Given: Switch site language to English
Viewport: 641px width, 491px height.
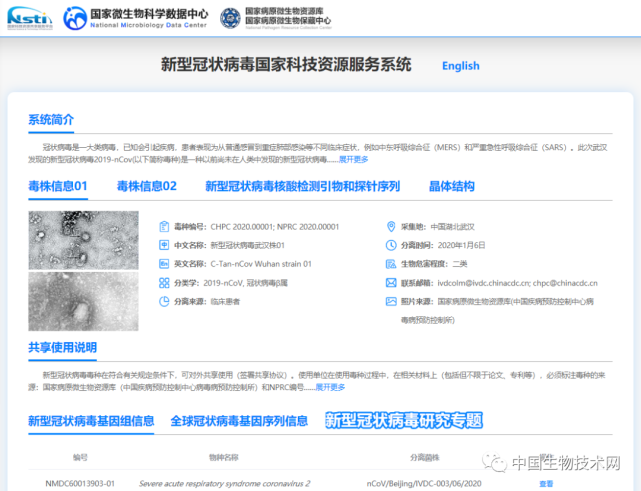Looking at the screenshot, I should pyautogui.click(x=461, y=66).
